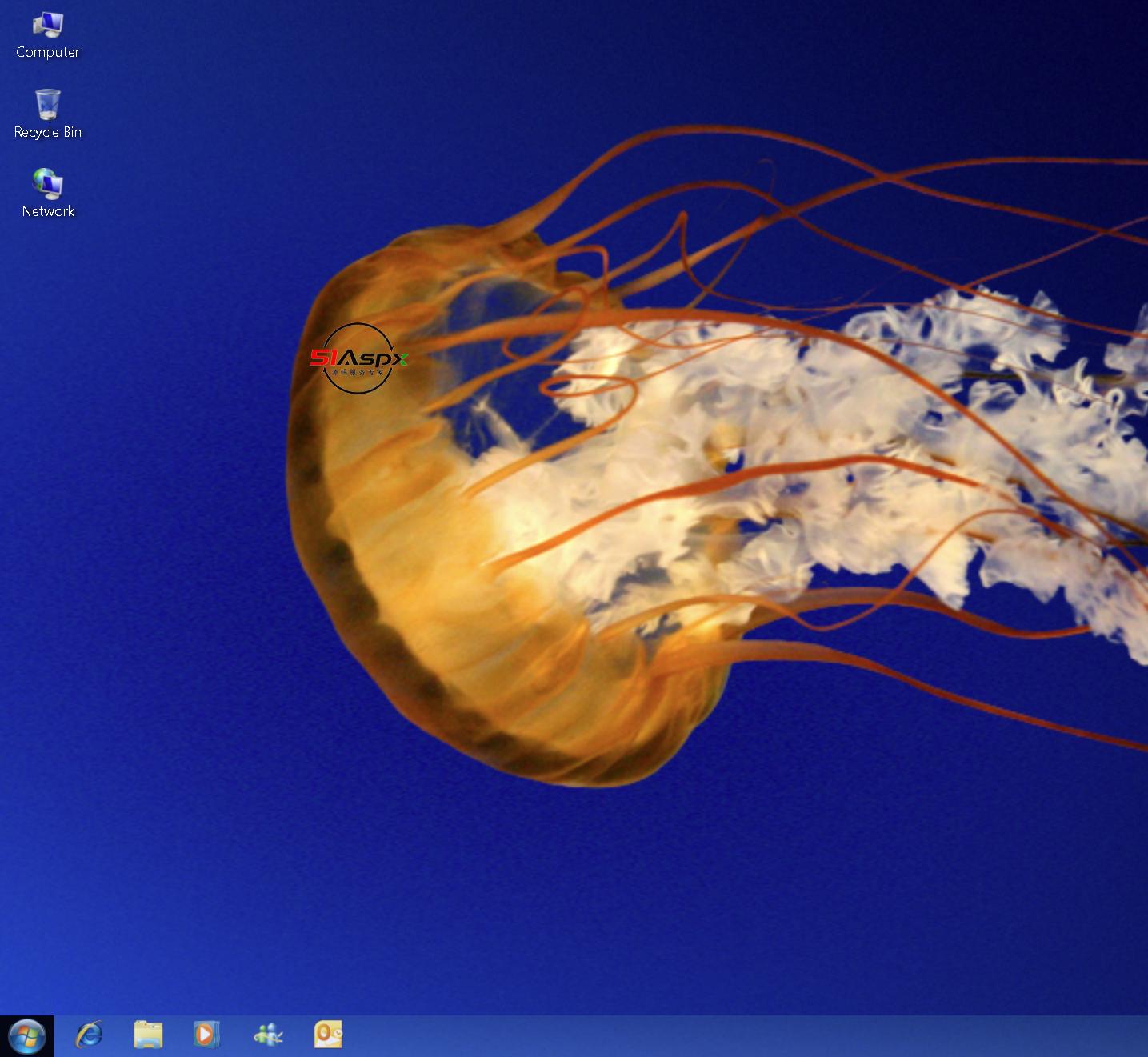Click the "Recycle Bin" text label
1148x1057 pixels.
48,132
